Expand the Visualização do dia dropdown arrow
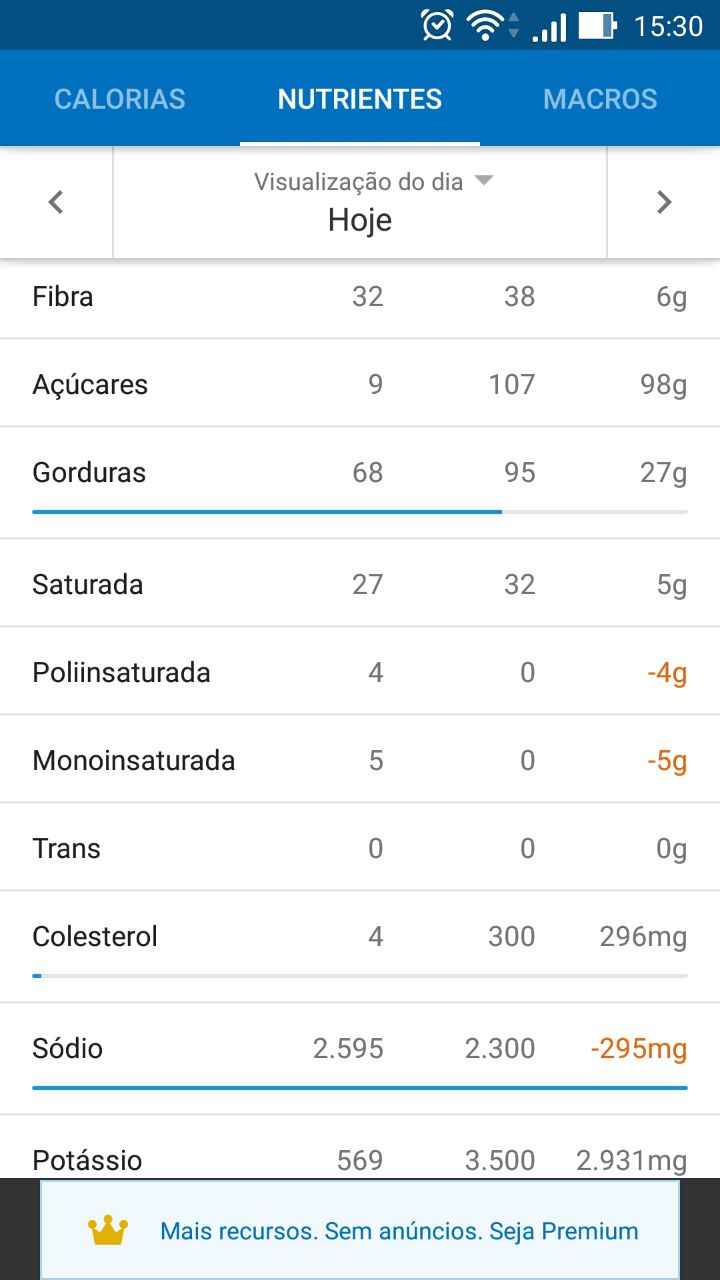Viewport: 720px width, 1280px height. tap(484, 181)
